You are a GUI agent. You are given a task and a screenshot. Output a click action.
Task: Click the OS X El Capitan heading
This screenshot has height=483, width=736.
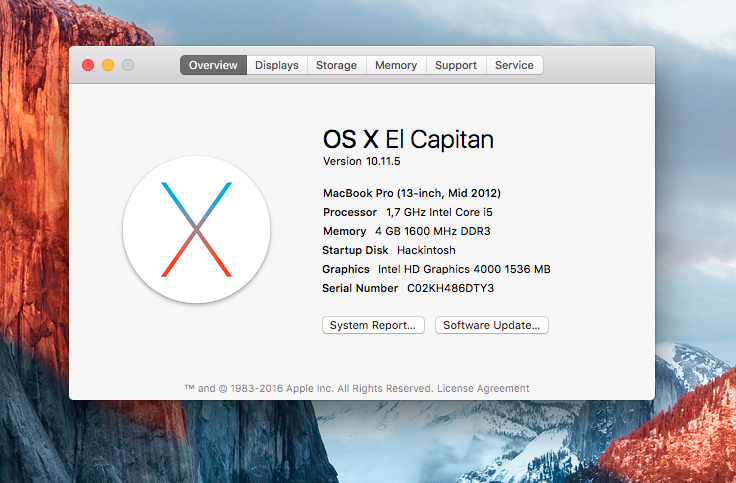(408, 139)
